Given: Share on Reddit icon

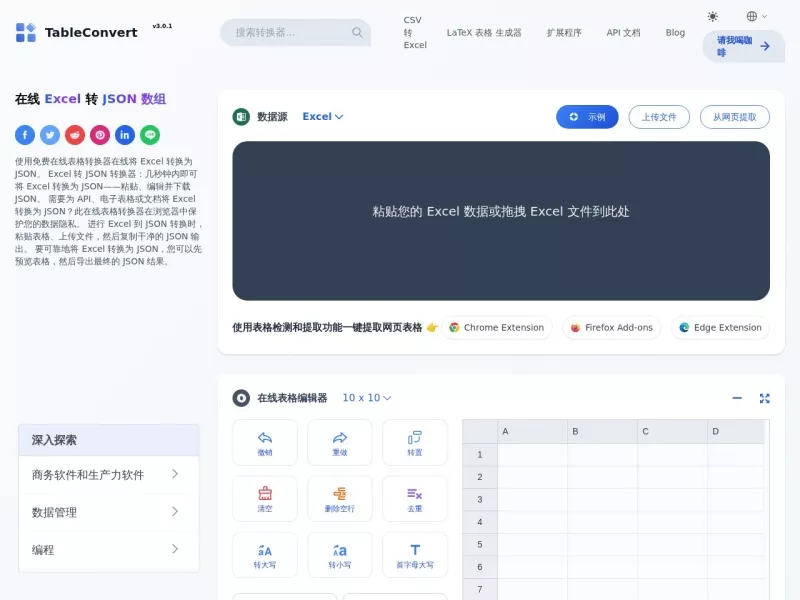Looking at the screenshot, I should (x=75, y=135).
